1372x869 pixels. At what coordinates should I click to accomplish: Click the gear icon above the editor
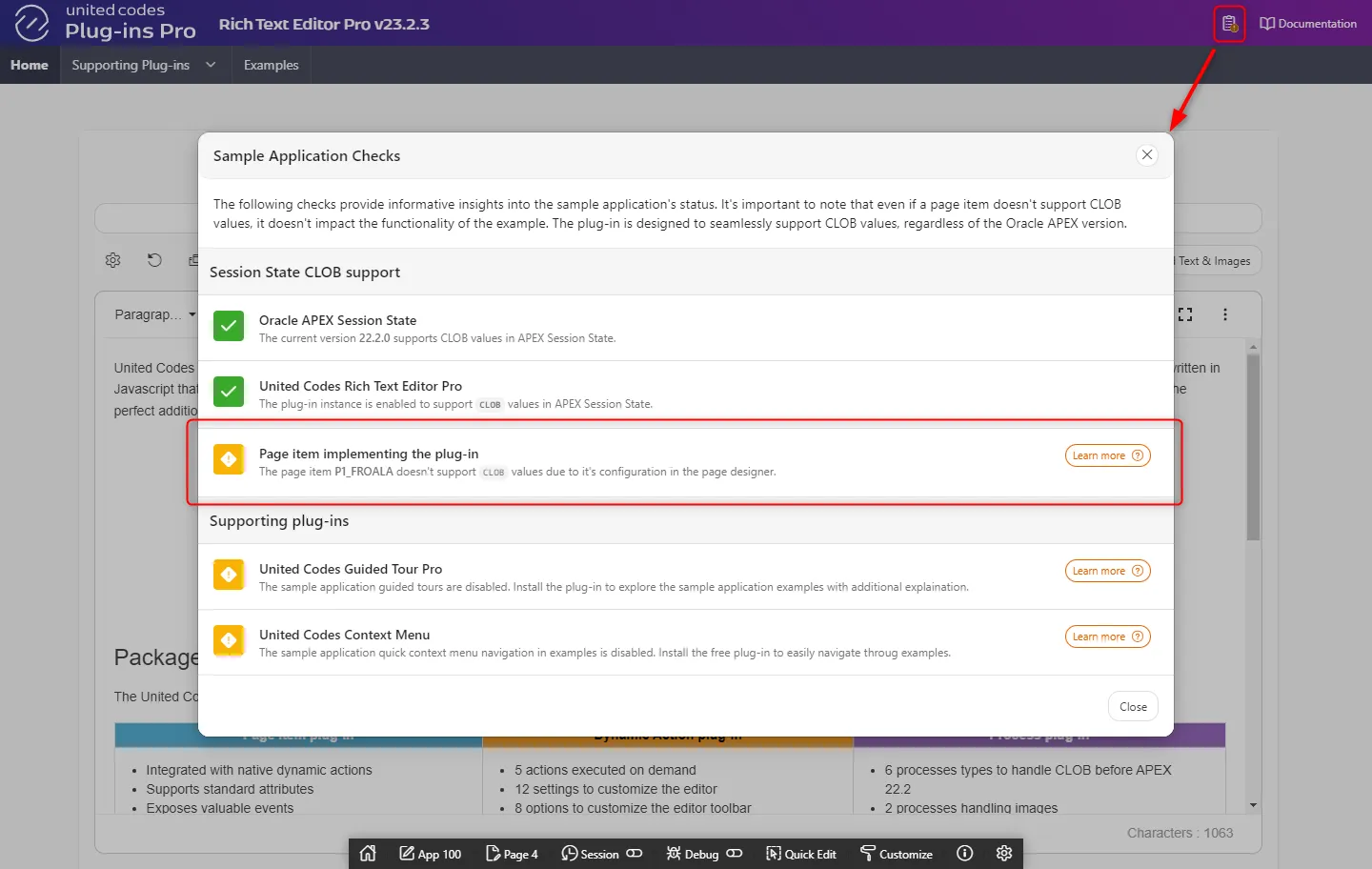pyautogui.click(x=113, y=260)
